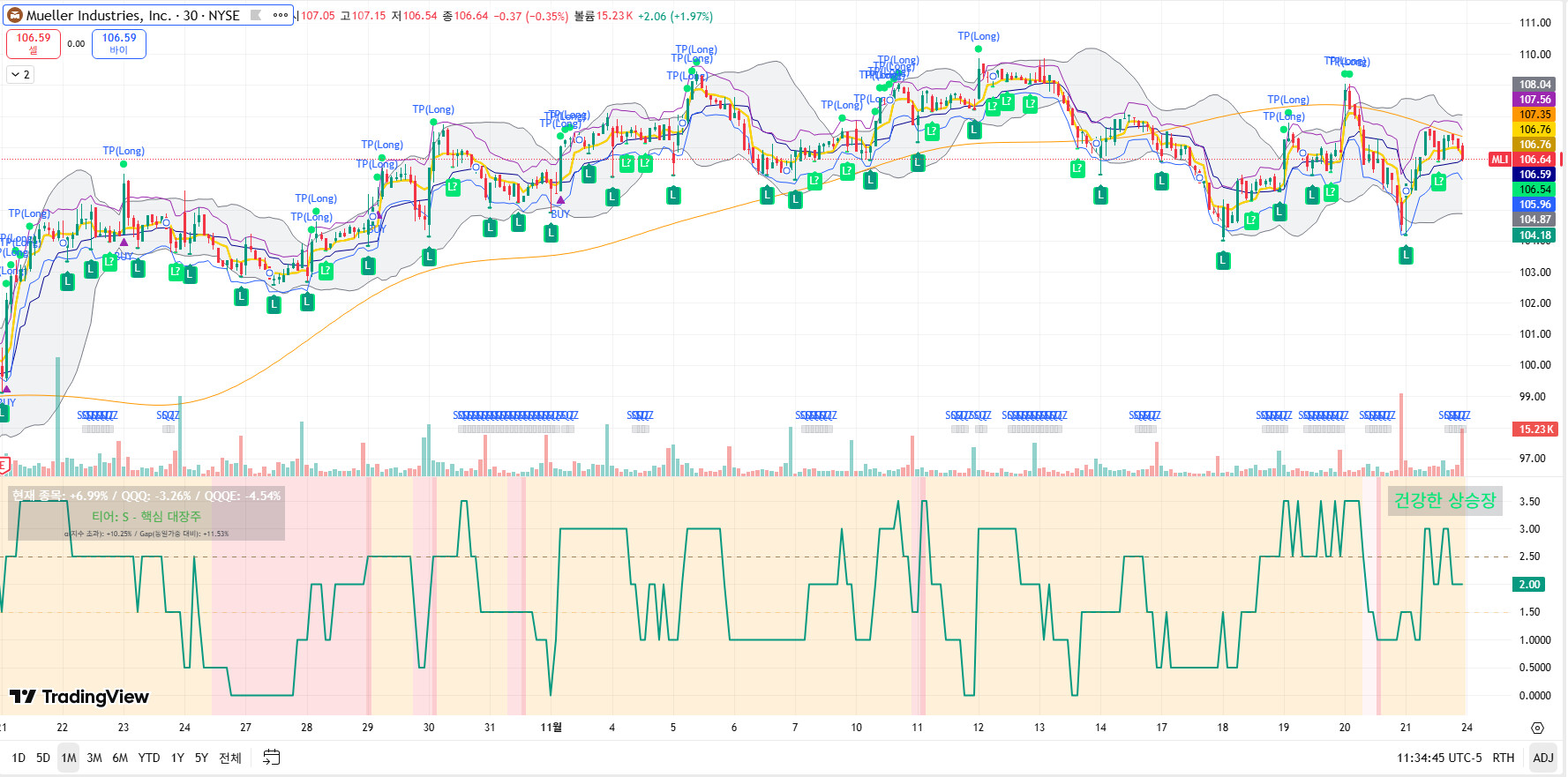The image size is (1568, 777).
Task: Select the 6M time range
Action: pyautogui.click(x=120, y=758)
